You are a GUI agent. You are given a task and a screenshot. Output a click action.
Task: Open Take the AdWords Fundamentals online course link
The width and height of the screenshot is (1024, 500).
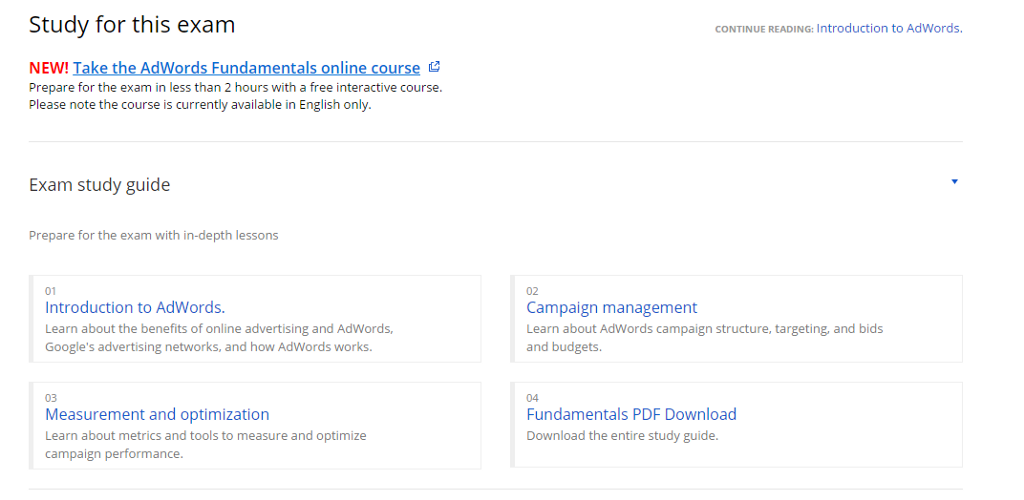[246, 68]
